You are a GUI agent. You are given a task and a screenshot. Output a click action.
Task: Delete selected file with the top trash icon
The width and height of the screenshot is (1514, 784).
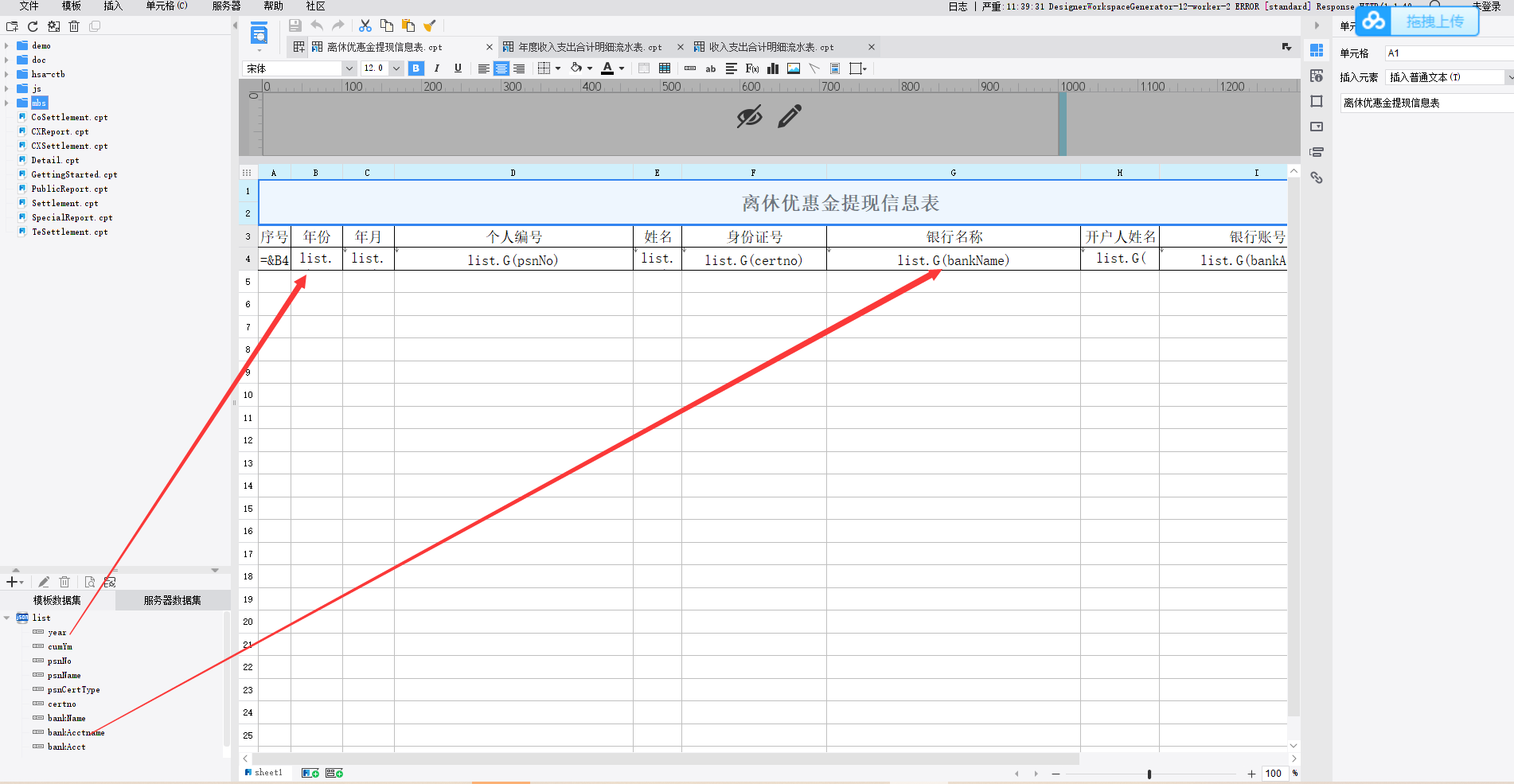[74, 26]
